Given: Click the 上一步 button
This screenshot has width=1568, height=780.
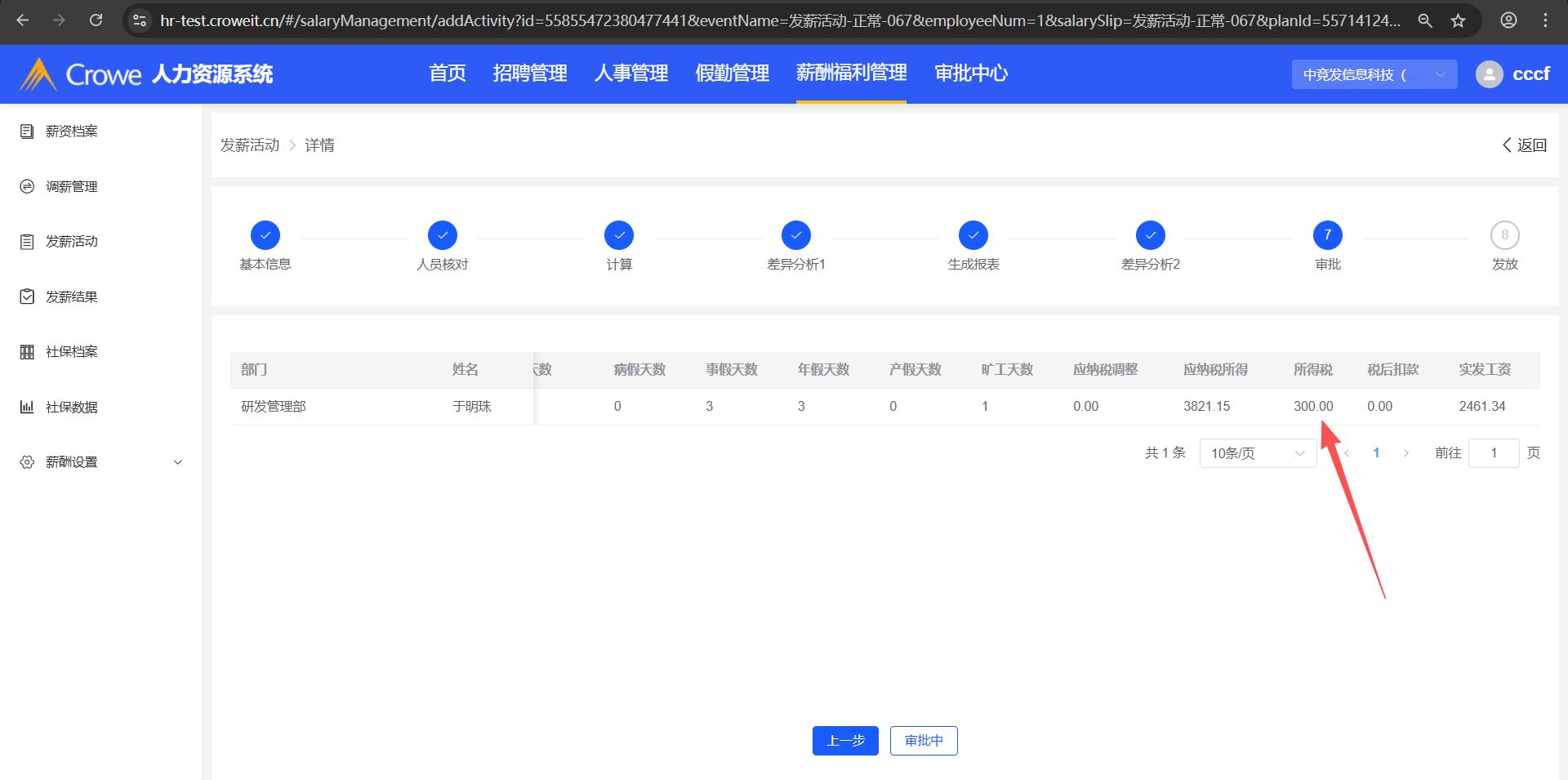Looking at the screenshot, I should click(x=845, y=741).
